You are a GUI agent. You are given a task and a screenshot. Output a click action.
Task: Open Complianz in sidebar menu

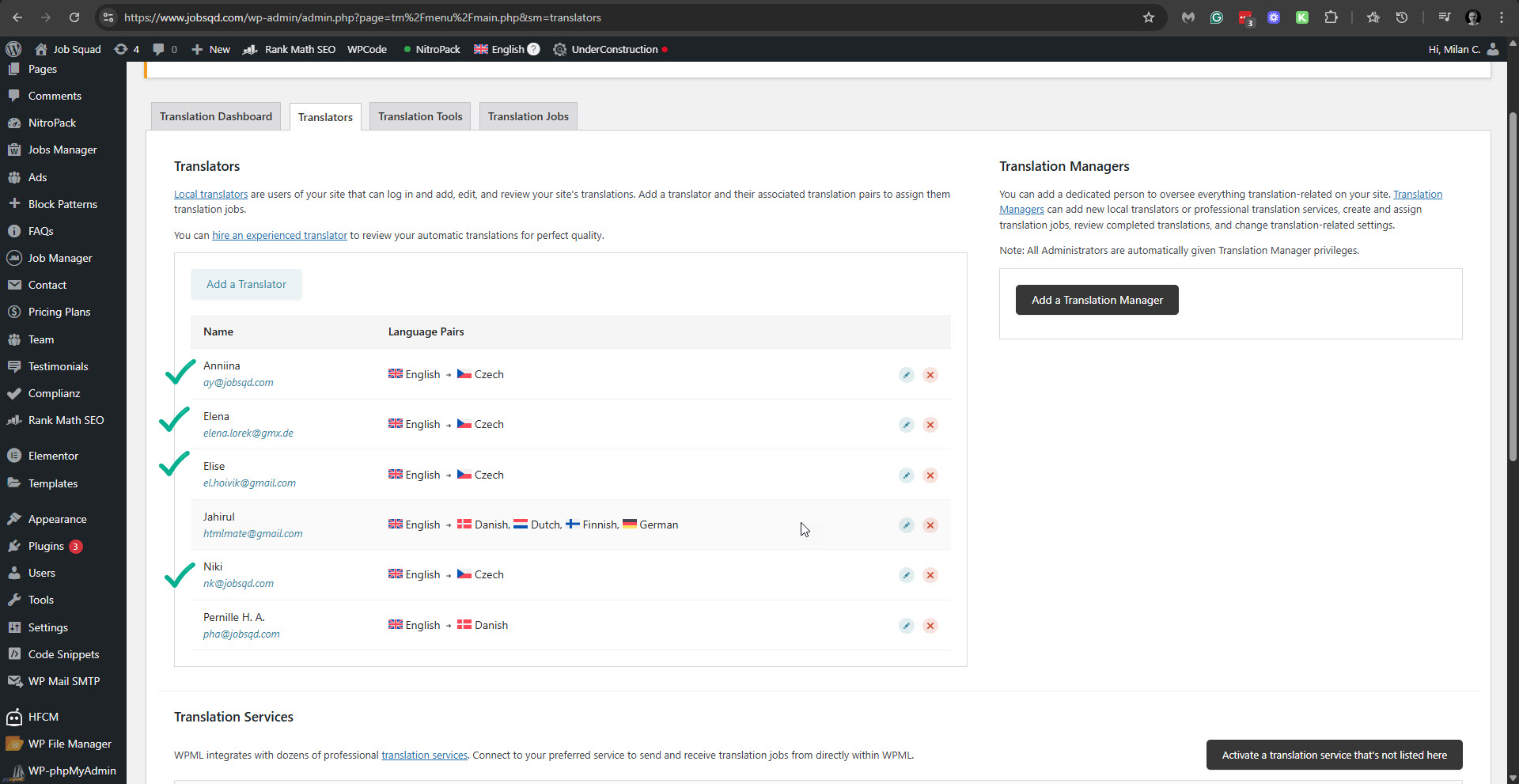(x=54, y=393)
